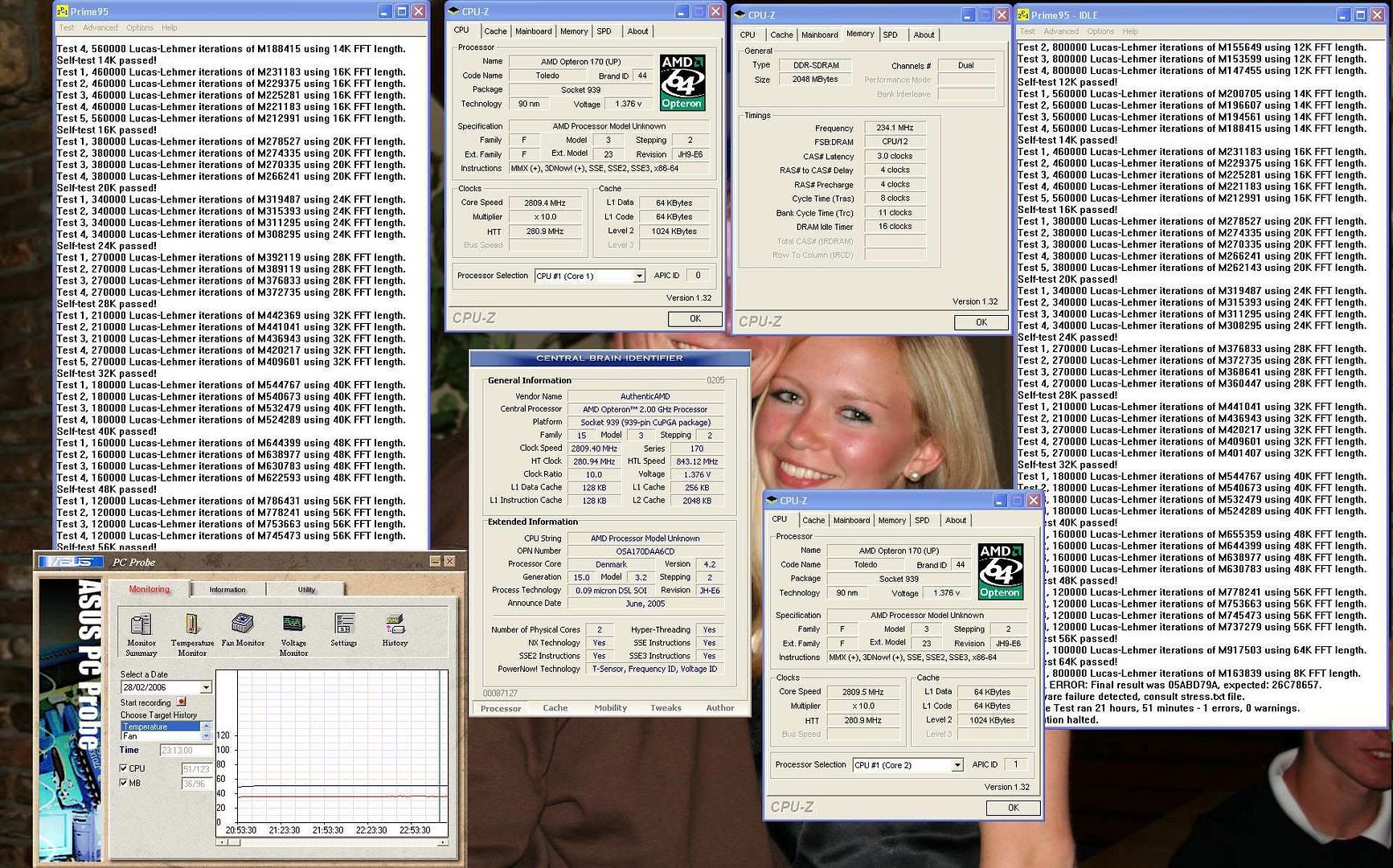Close the PC Probe window
The height and width of the screenshot is (868, 1393).
coord(449,561)
